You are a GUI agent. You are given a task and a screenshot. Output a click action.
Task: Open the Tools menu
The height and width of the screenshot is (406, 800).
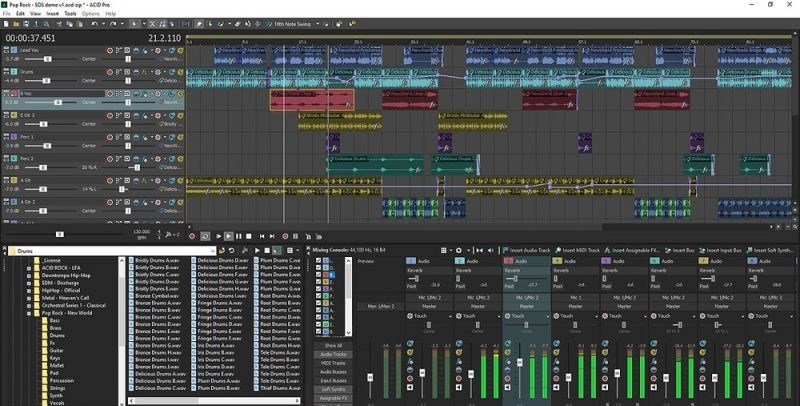click(x=70, y=13)
